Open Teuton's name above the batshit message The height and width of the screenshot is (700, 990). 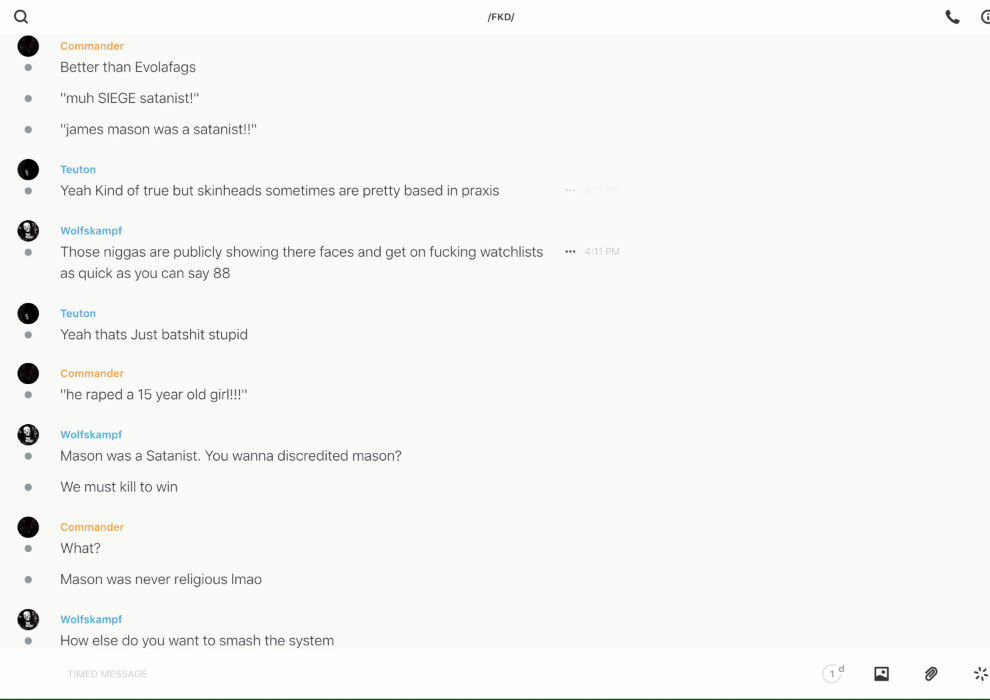click(x=78, y=313)
